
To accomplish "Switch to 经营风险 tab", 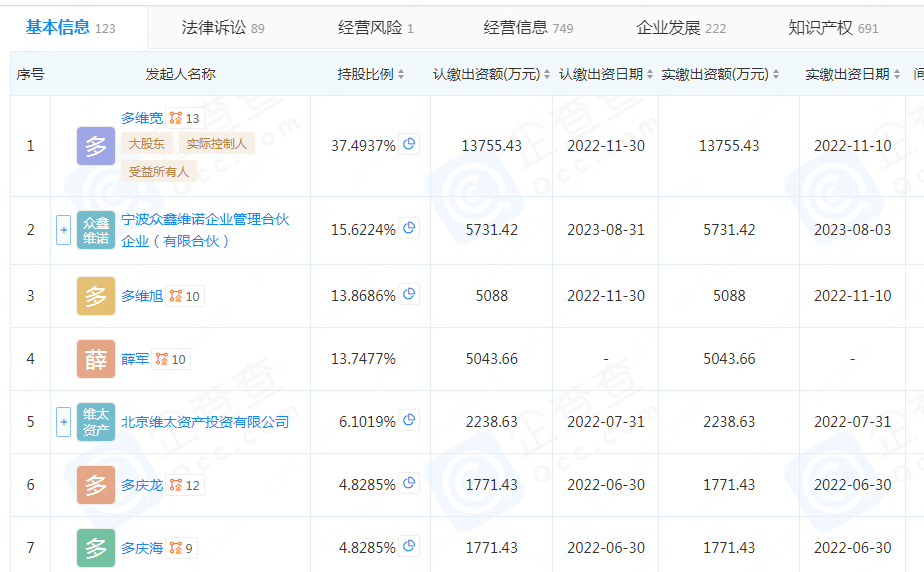I will click(x=375, y=28).
